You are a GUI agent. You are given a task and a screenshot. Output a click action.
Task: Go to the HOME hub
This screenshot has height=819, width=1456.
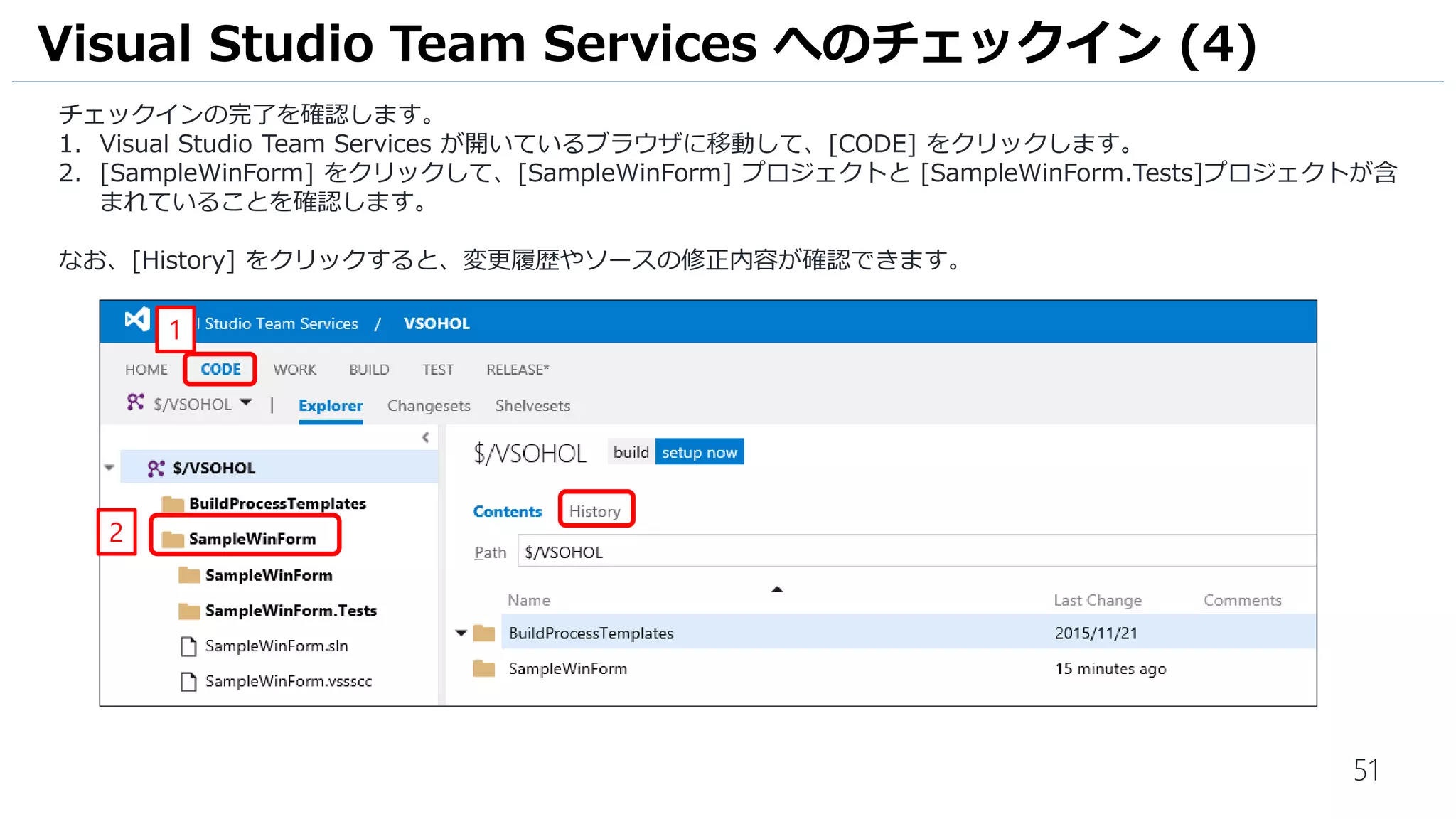click(146, 370)
